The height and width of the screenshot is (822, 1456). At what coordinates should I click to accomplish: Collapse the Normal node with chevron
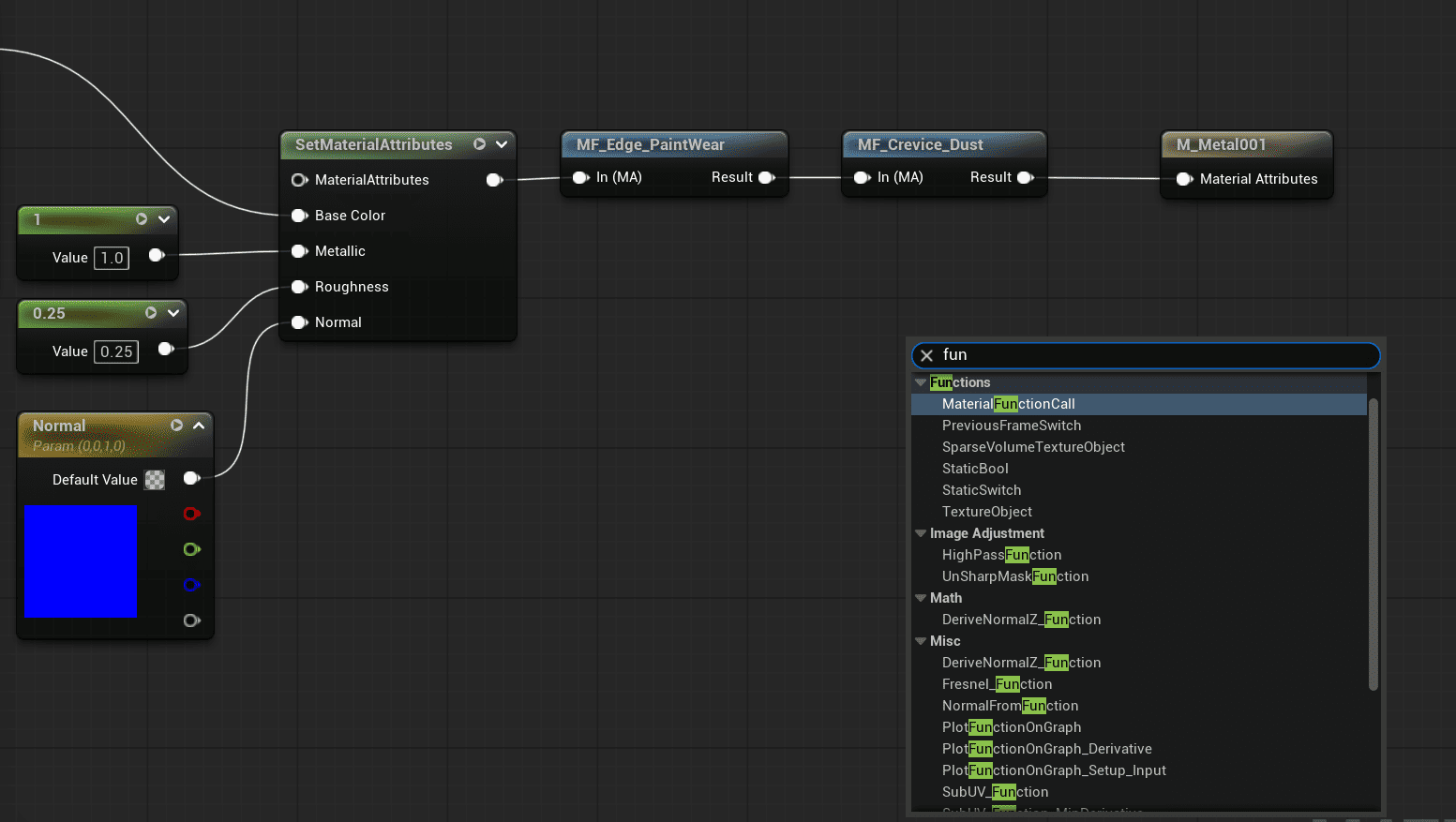(199, 426)
